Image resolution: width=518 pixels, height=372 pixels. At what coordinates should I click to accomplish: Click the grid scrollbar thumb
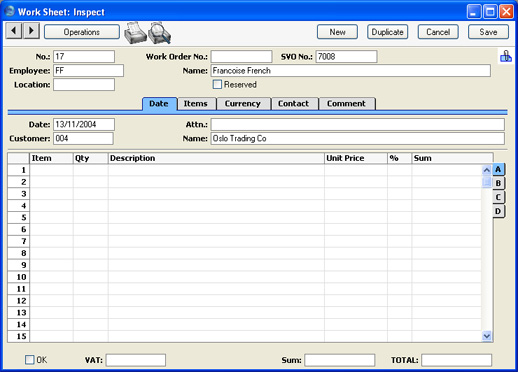tap(486, 182)
